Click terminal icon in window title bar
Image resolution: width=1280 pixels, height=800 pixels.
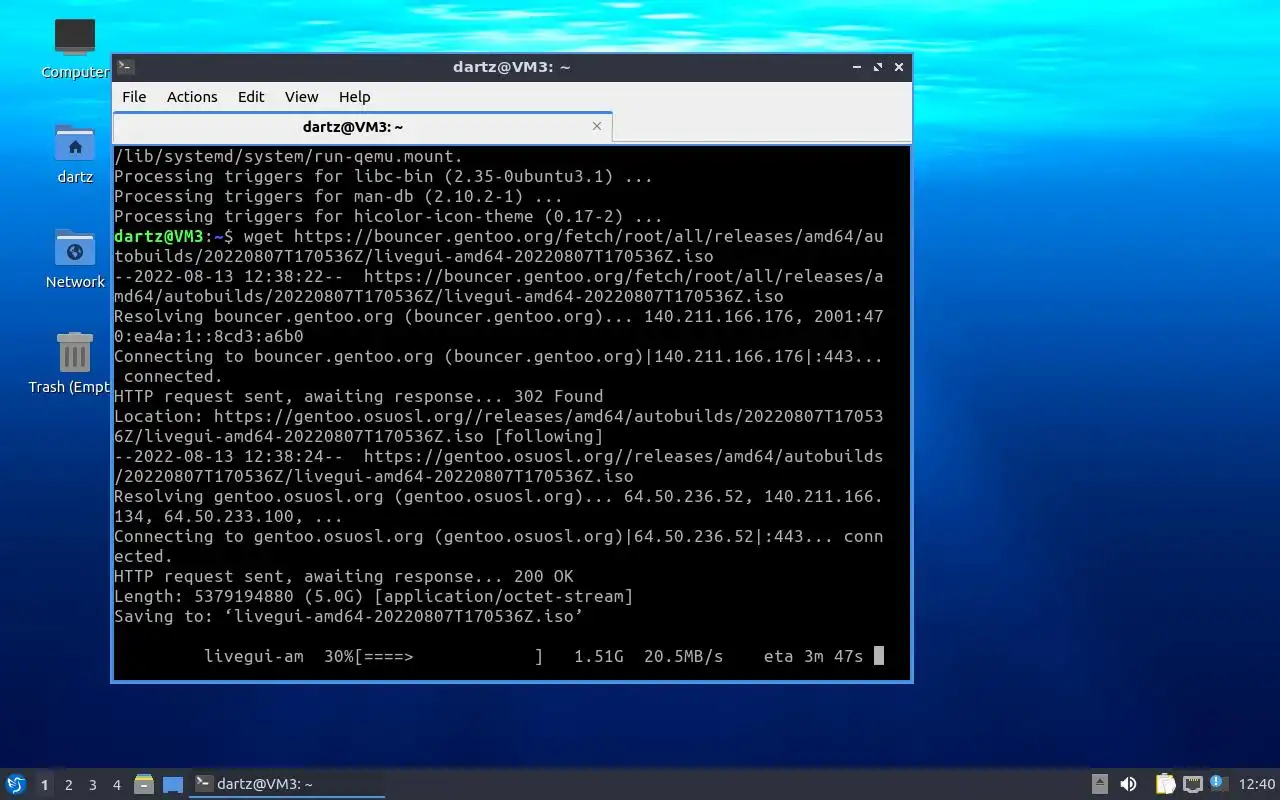pyautogui.click(x=125, y=67)
